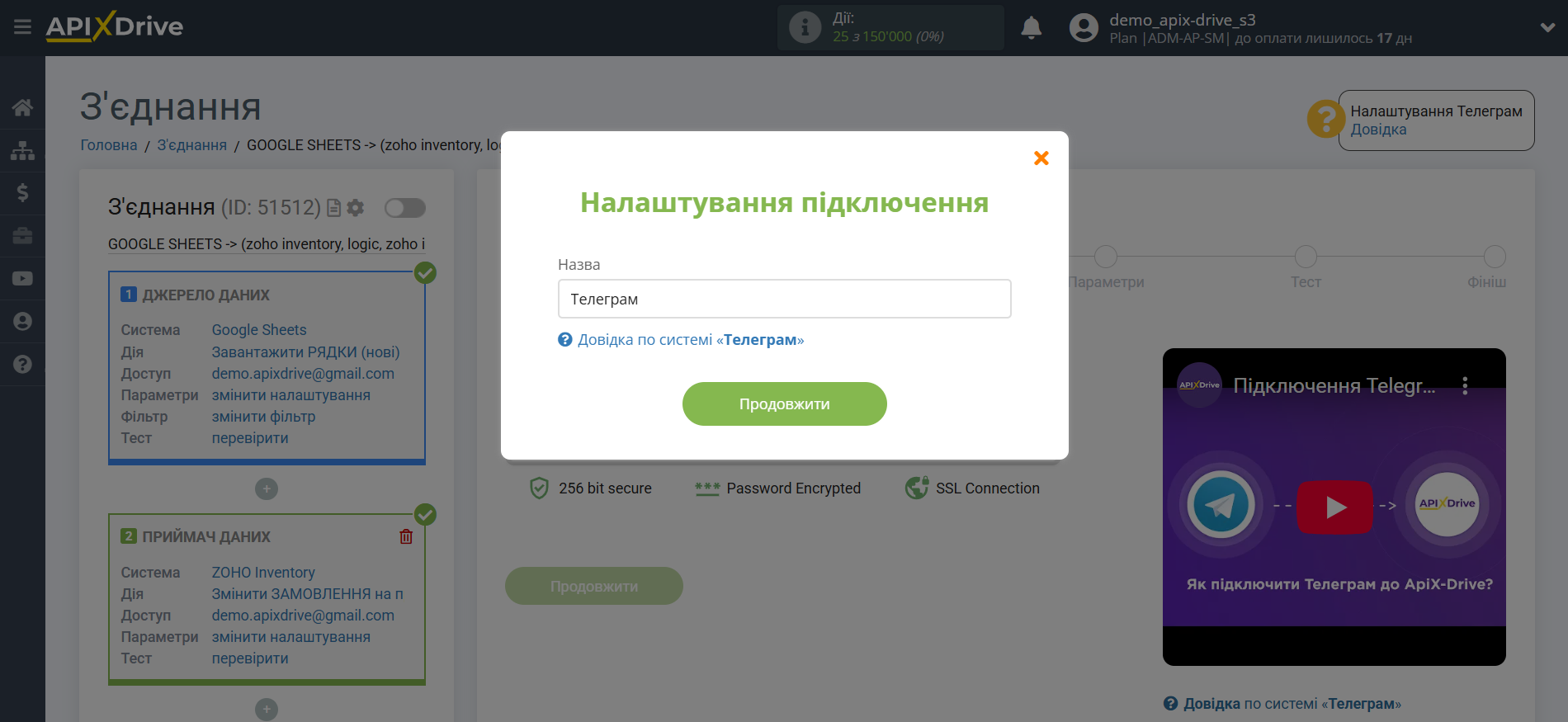This screenshot has width=1568, height=722.
Task: Click receiver змінити налаштування link
Action: click(x=291, y=637)
